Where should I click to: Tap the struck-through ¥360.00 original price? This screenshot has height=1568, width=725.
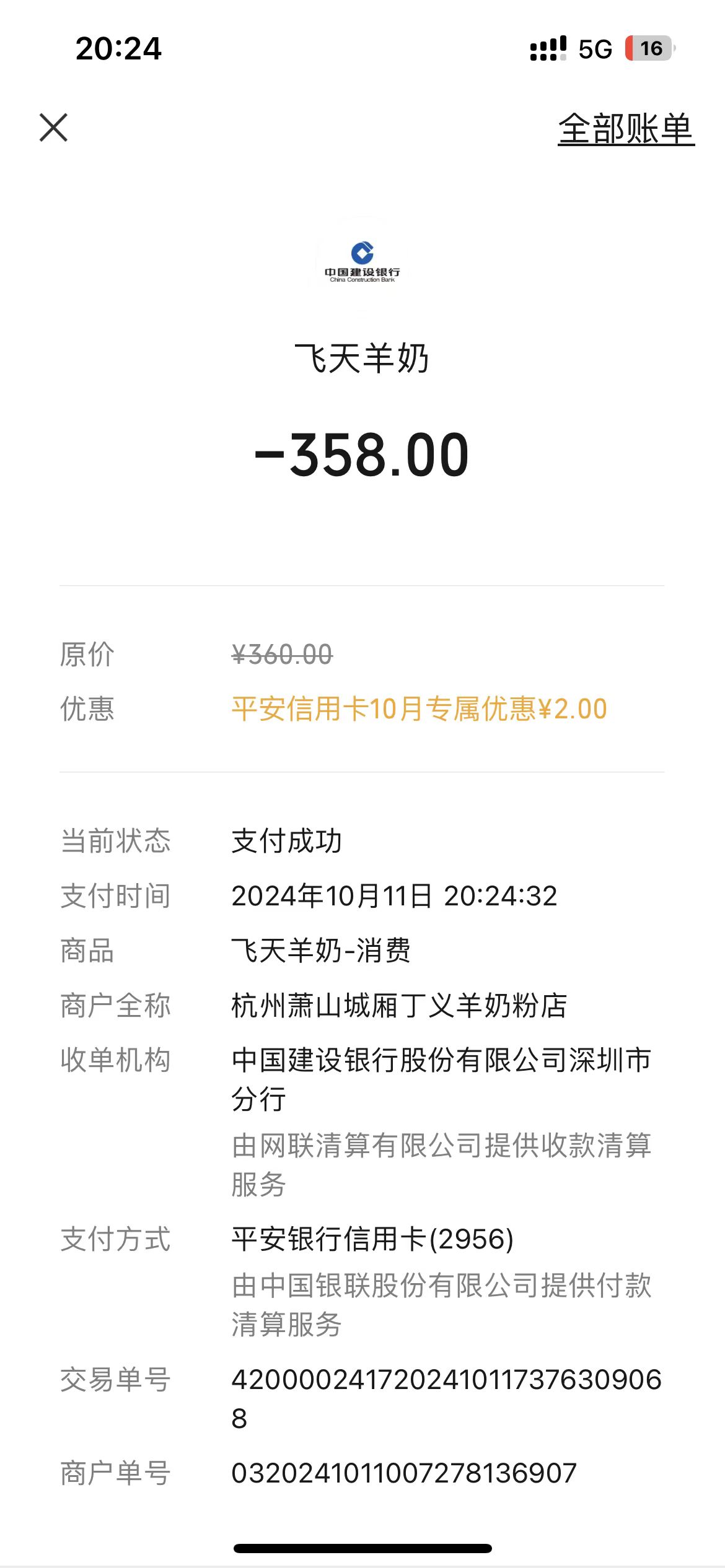pos(282,655)
